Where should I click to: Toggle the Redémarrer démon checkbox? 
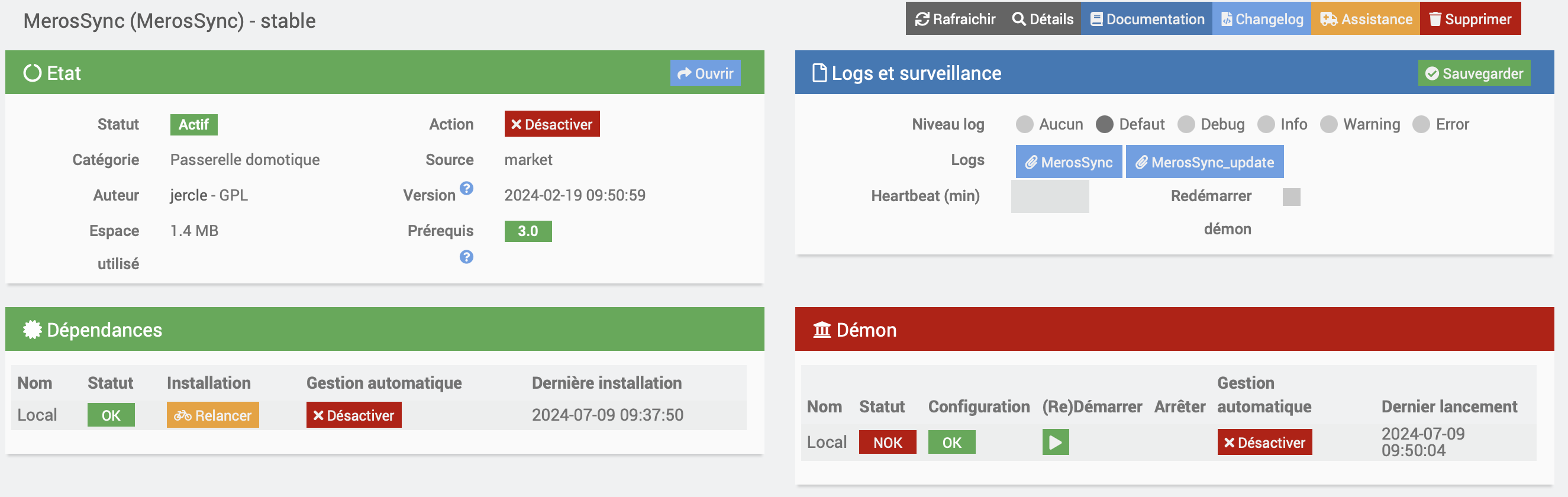[1292, 197]
